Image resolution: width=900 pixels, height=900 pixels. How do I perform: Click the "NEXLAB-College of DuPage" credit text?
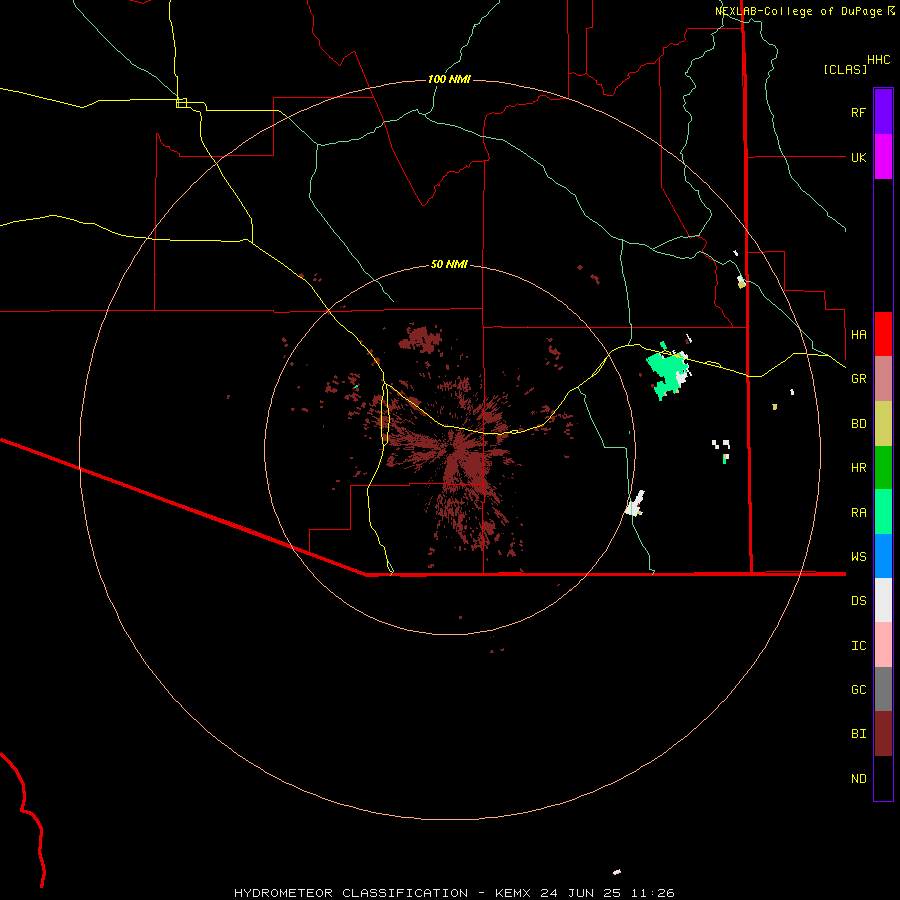point(799,11)
